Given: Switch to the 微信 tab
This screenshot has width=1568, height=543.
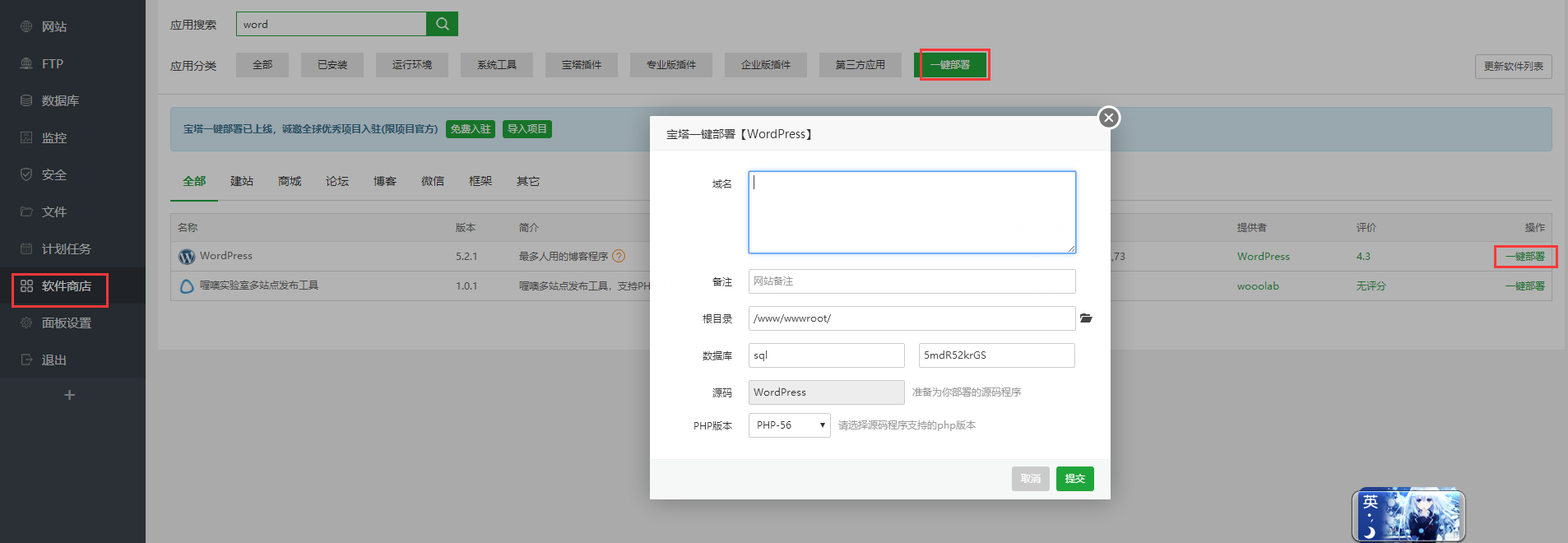Looking at the screenshot, I should pos(433,181).
